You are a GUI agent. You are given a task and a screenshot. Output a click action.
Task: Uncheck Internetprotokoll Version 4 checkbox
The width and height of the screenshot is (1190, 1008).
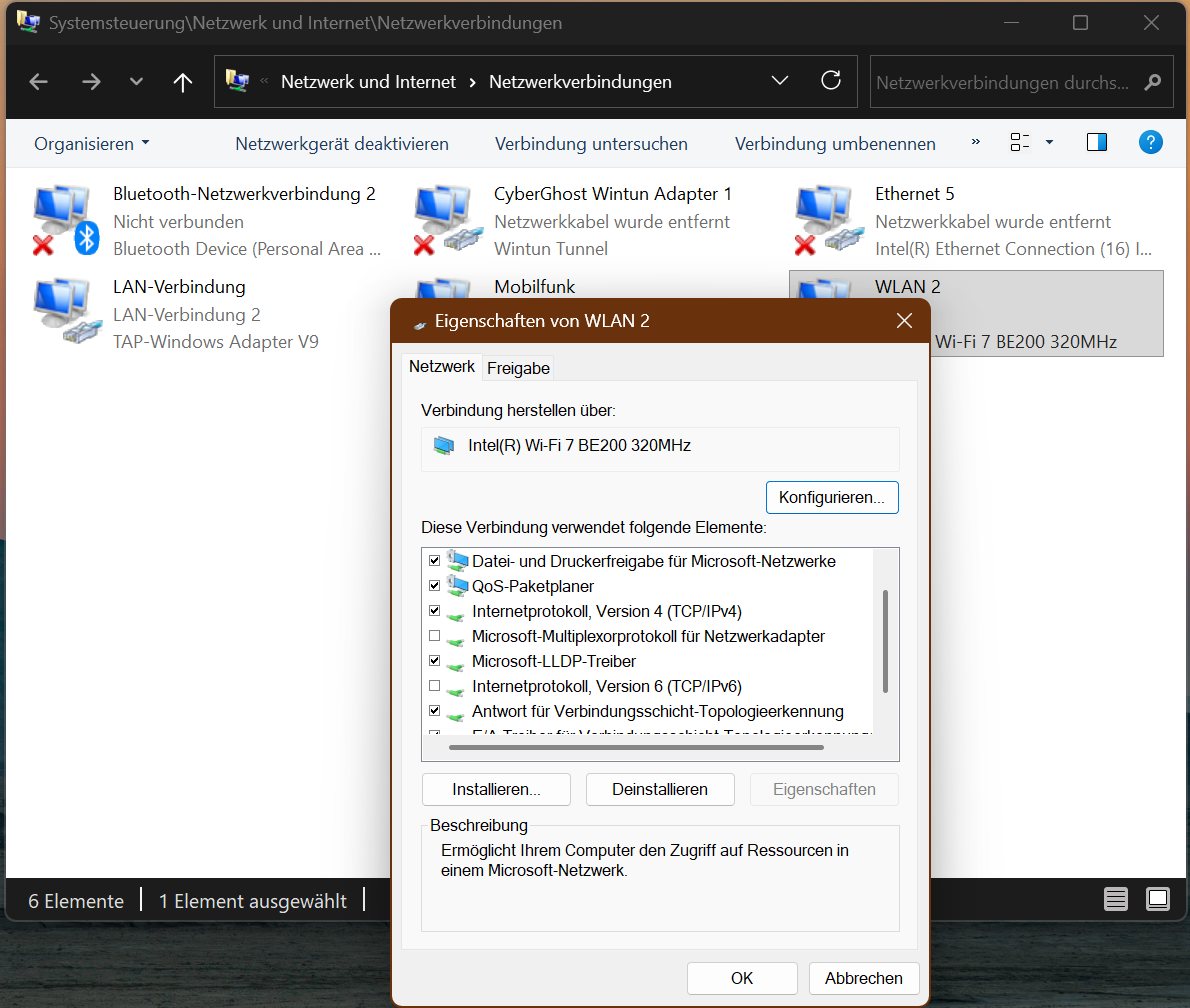click(x=434, y=611)
